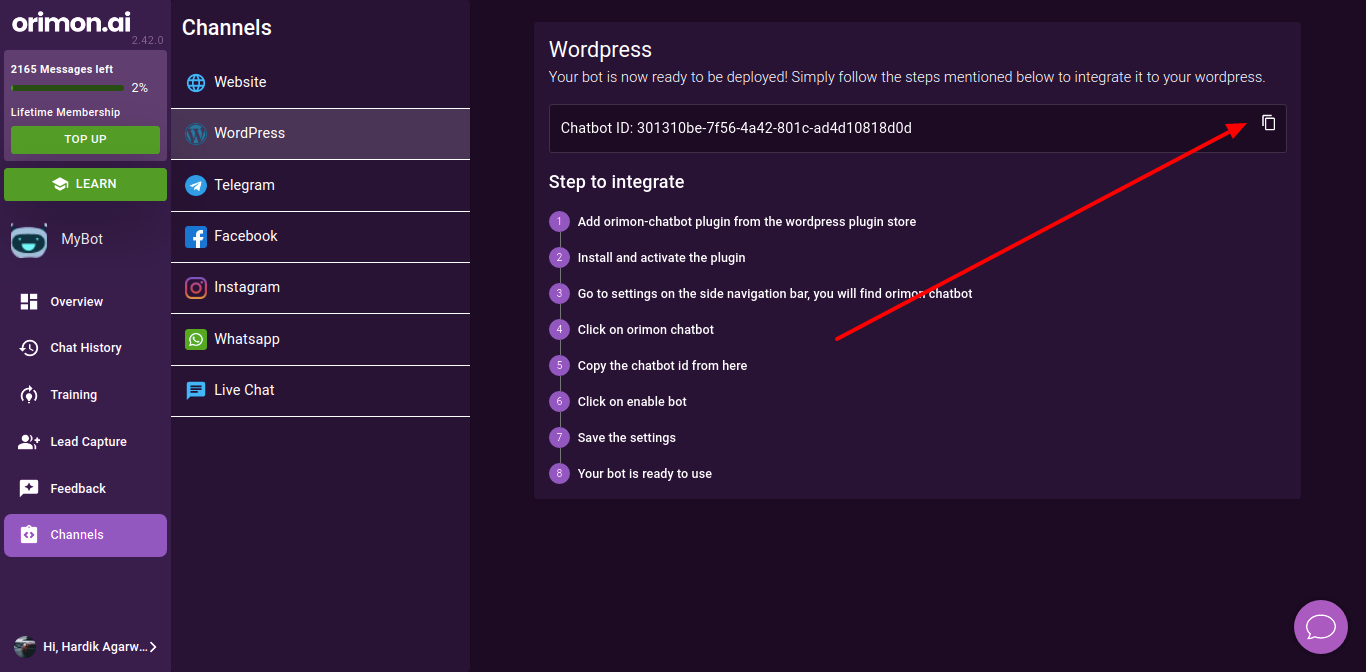Select the Facebook channel icon

pyautogui.click(x=196, y=237)
